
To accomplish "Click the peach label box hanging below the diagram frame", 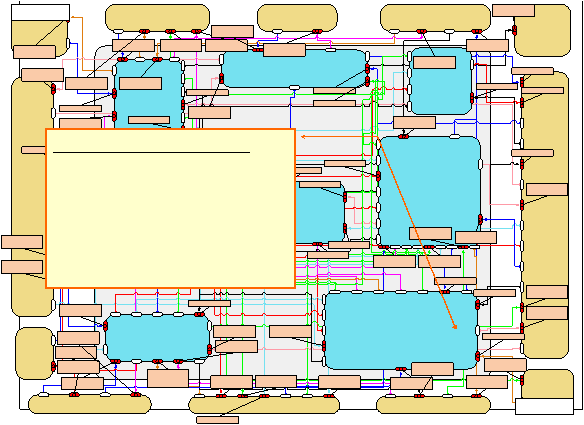I will (x=218, y=420).
